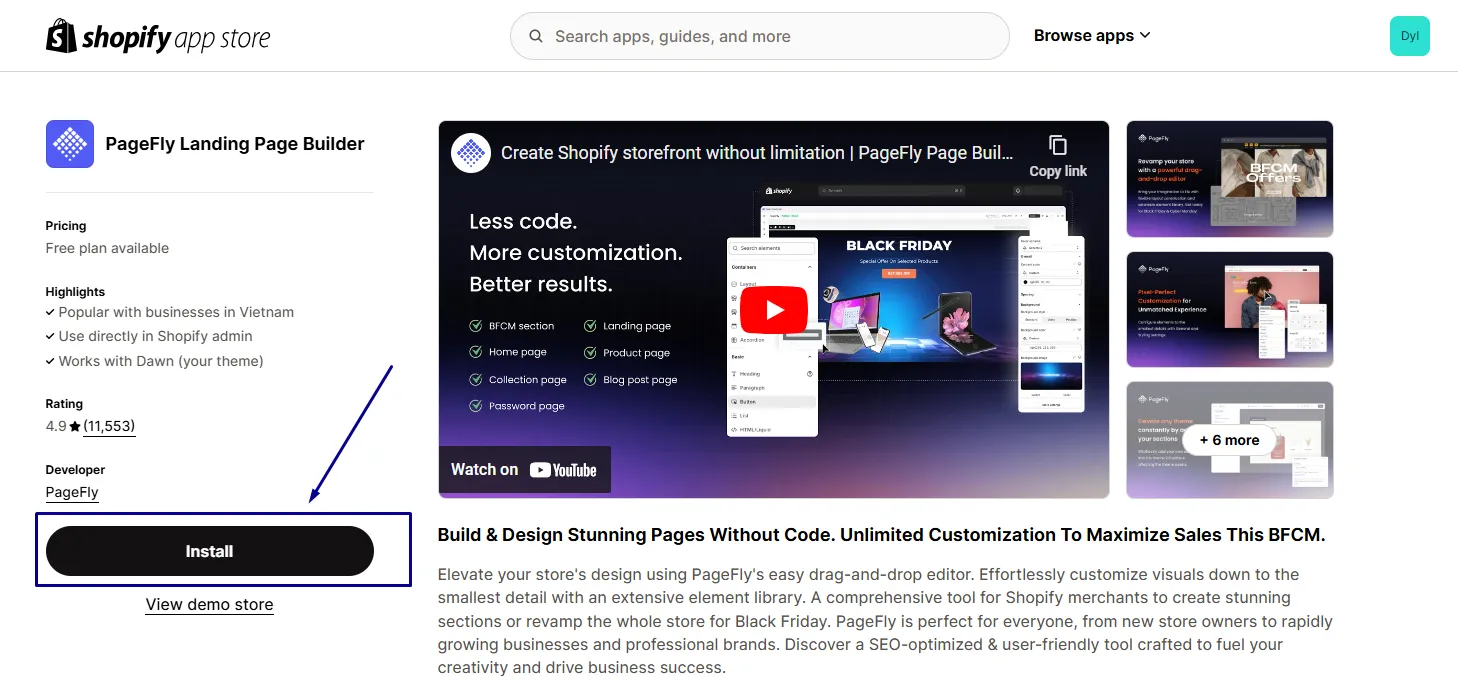Select the PageFly Landing Page Builder heading
This screenshot has height=688, width=1458.
tap(235, 144)
